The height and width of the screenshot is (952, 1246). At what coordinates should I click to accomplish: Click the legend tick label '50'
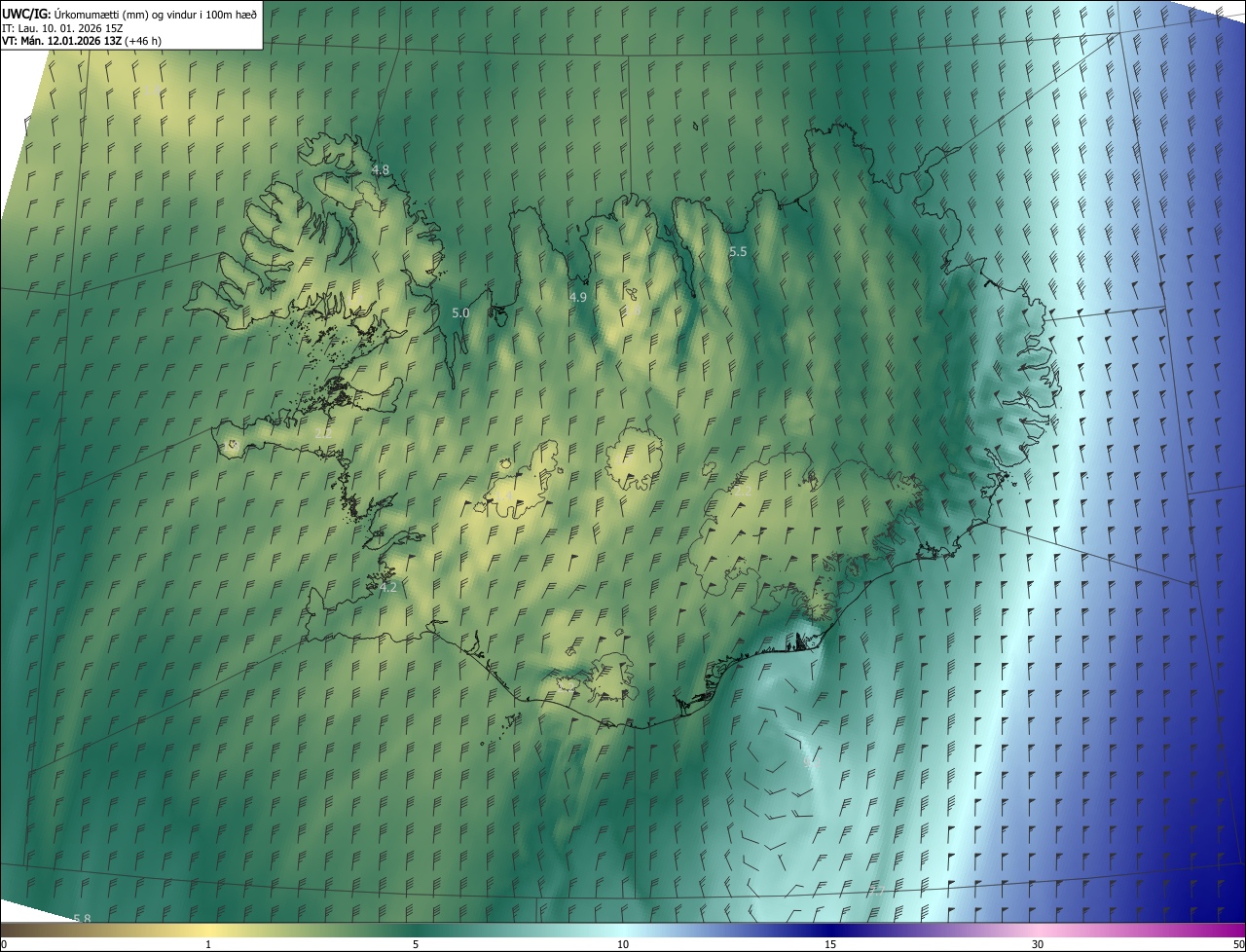(1238, 944)
